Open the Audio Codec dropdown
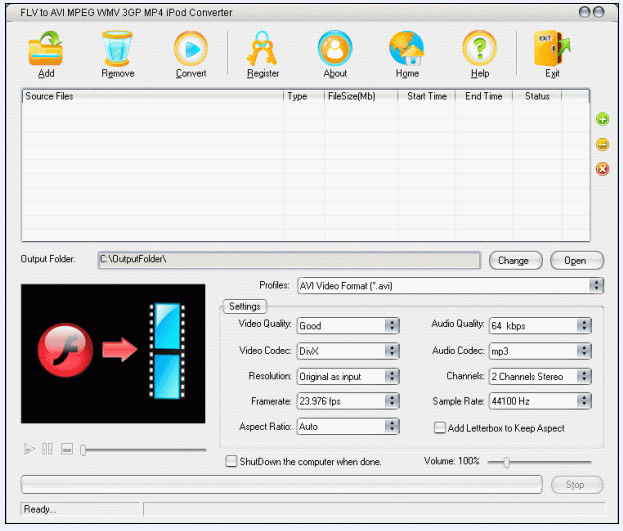The height and width of the screenshot is (531, 623). [x=540, y=351]
